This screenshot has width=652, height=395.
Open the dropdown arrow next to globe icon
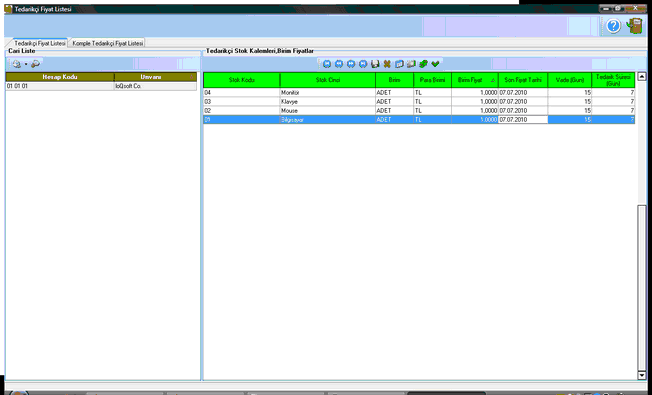(26, 64)
